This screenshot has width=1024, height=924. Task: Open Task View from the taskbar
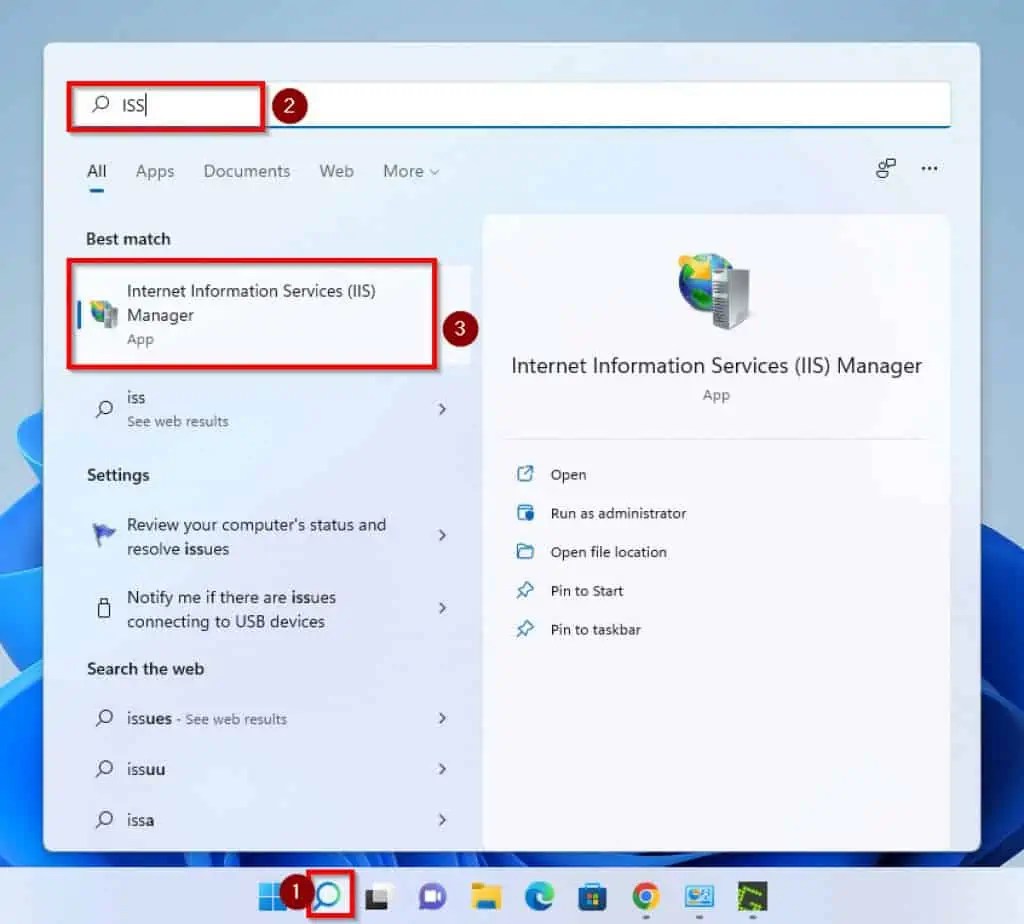click(377, 897)
